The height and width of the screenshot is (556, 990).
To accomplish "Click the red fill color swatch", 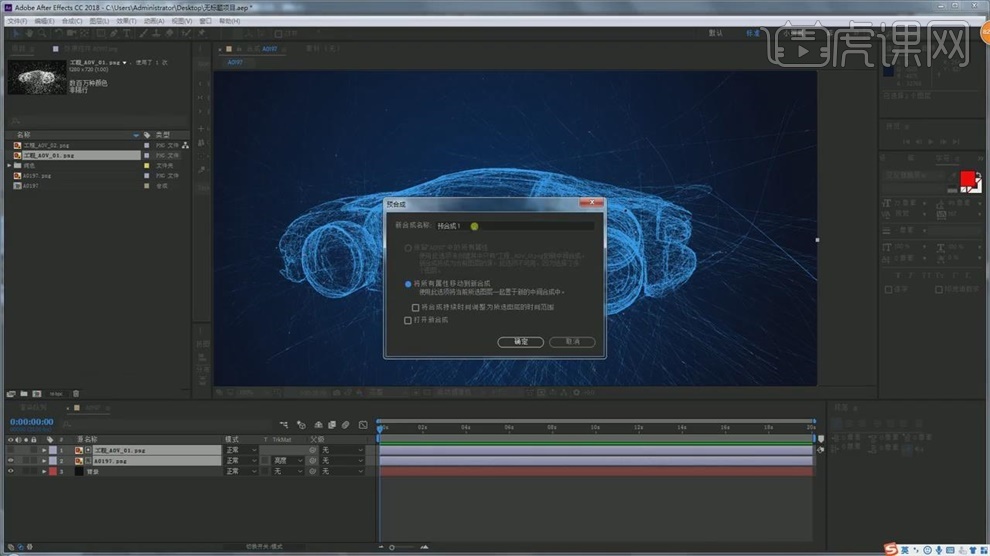I will click(967, 179).
